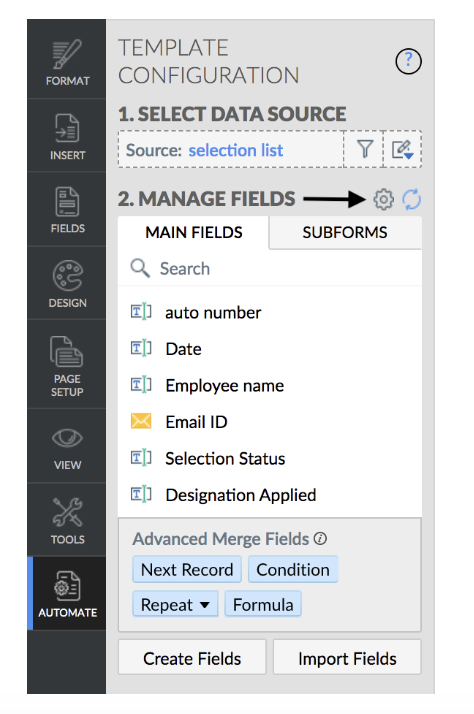Open the Page Setup panel

click(67, 364)
